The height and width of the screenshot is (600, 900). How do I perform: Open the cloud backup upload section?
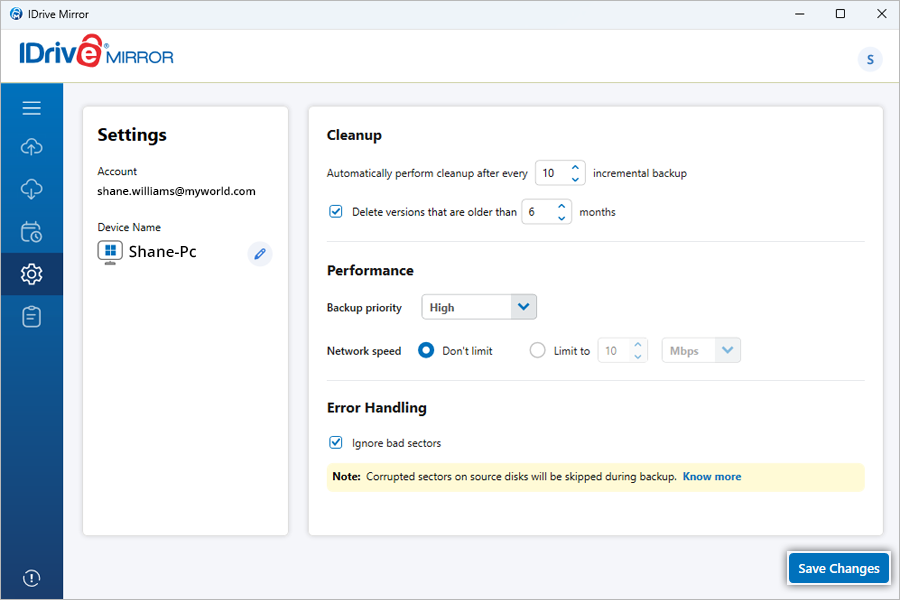click(31, 148)
